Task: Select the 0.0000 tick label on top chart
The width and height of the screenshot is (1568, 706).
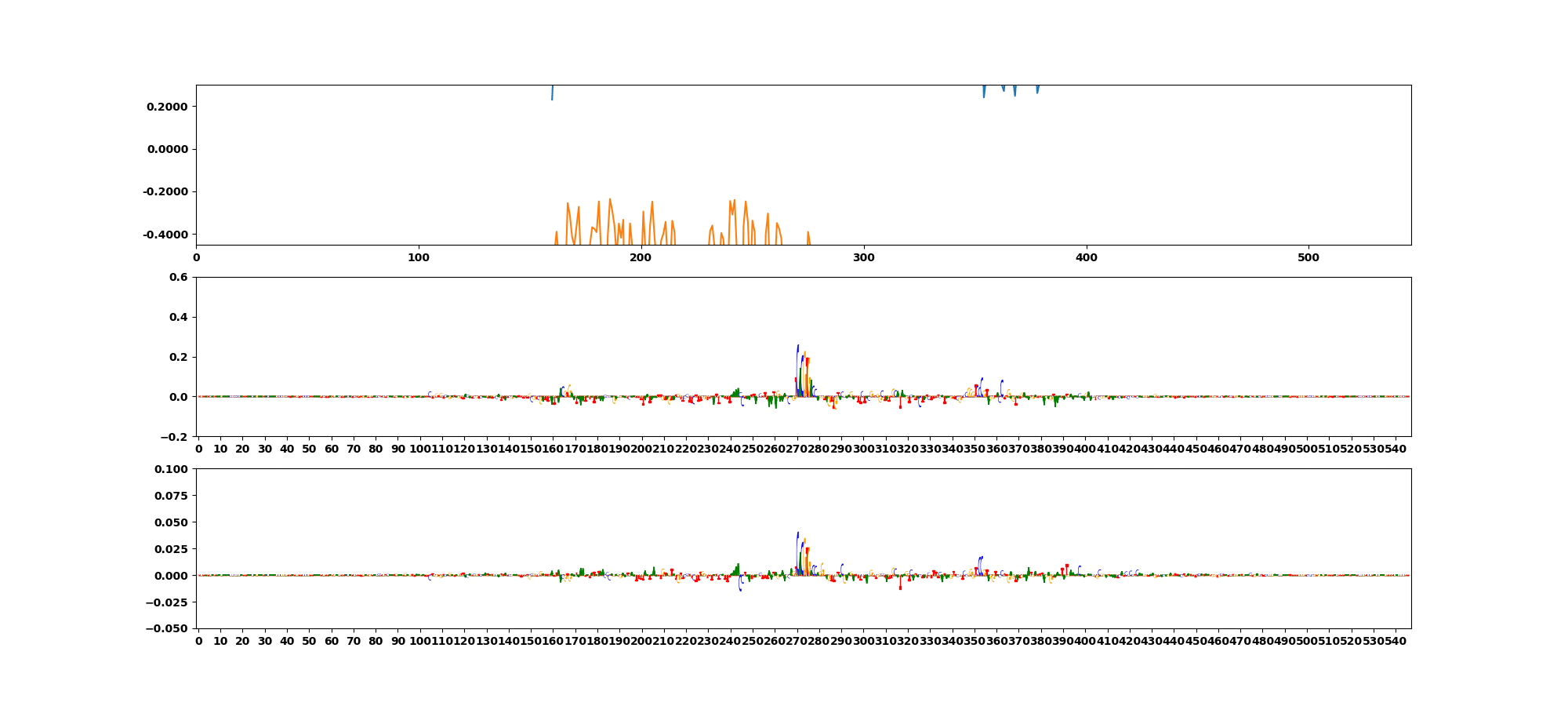Action: [167, 149]
